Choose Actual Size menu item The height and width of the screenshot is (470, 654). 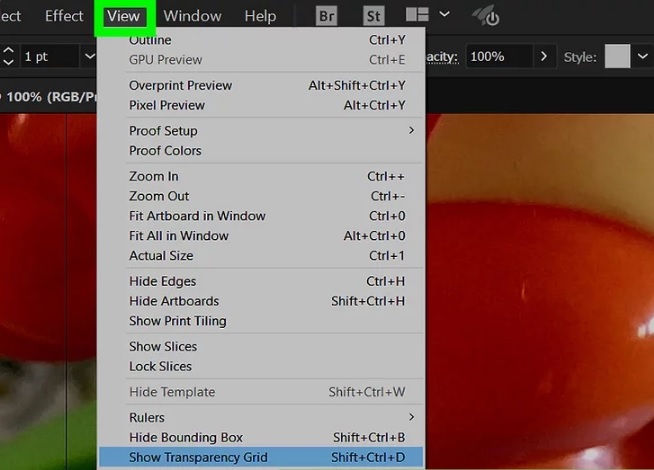coord(262,256)
